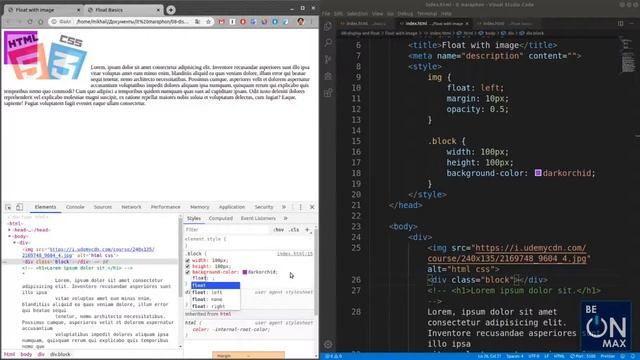Click Chrome home button

[40, 22]
